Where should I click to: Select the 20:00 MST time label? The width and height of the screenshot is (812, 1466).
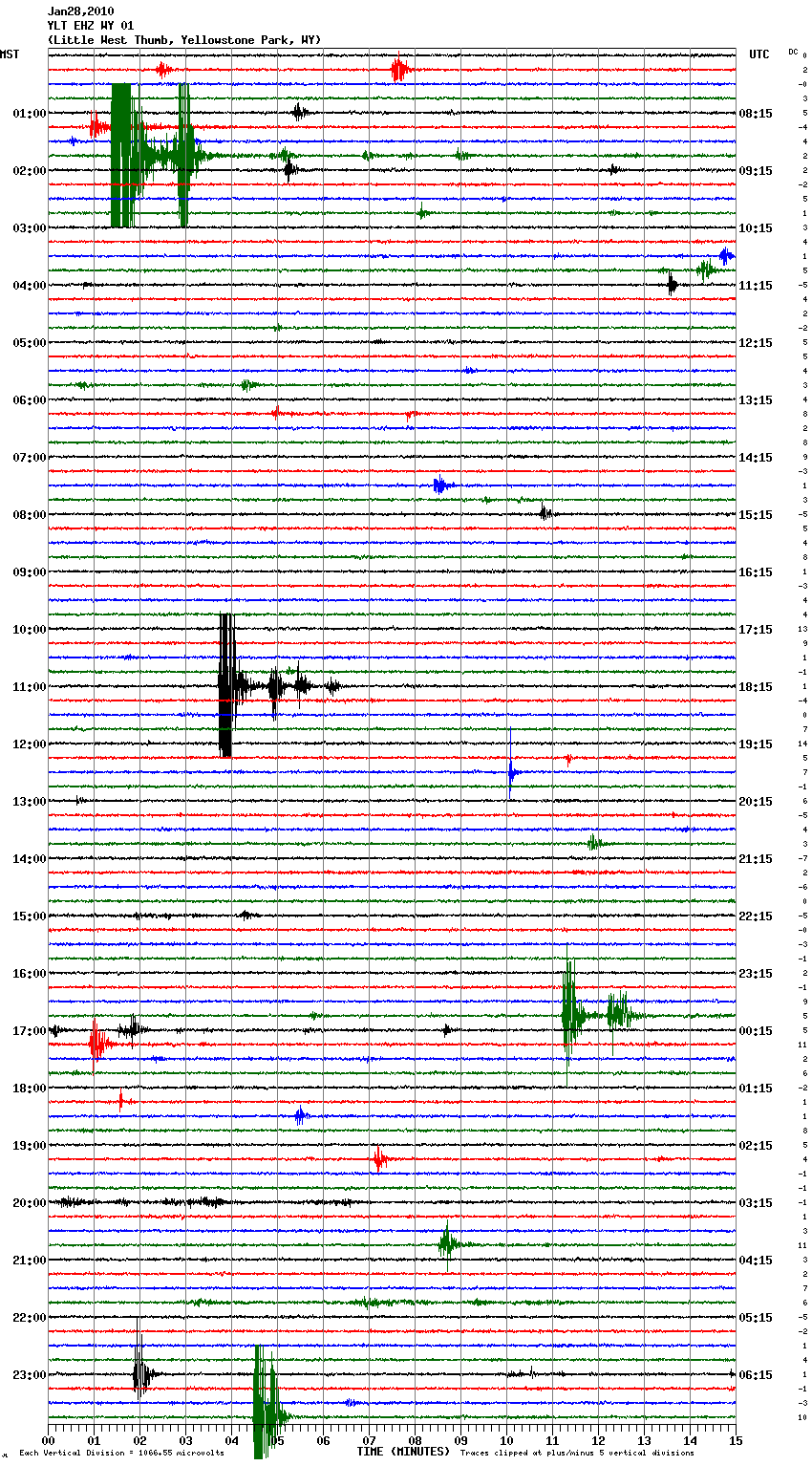30,1203
